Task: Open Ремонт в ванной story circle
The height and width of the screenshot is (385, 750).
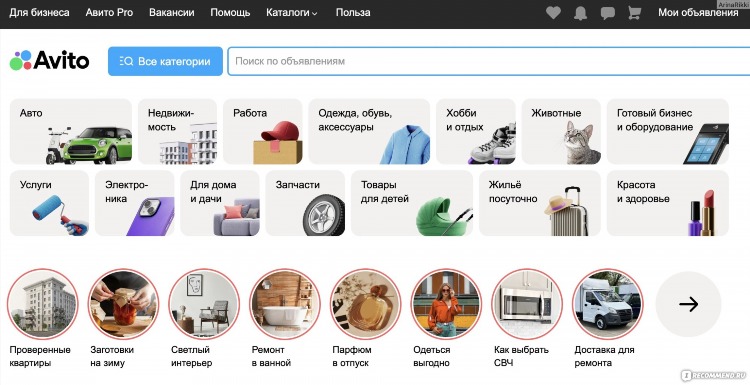Action: [285, 304]
